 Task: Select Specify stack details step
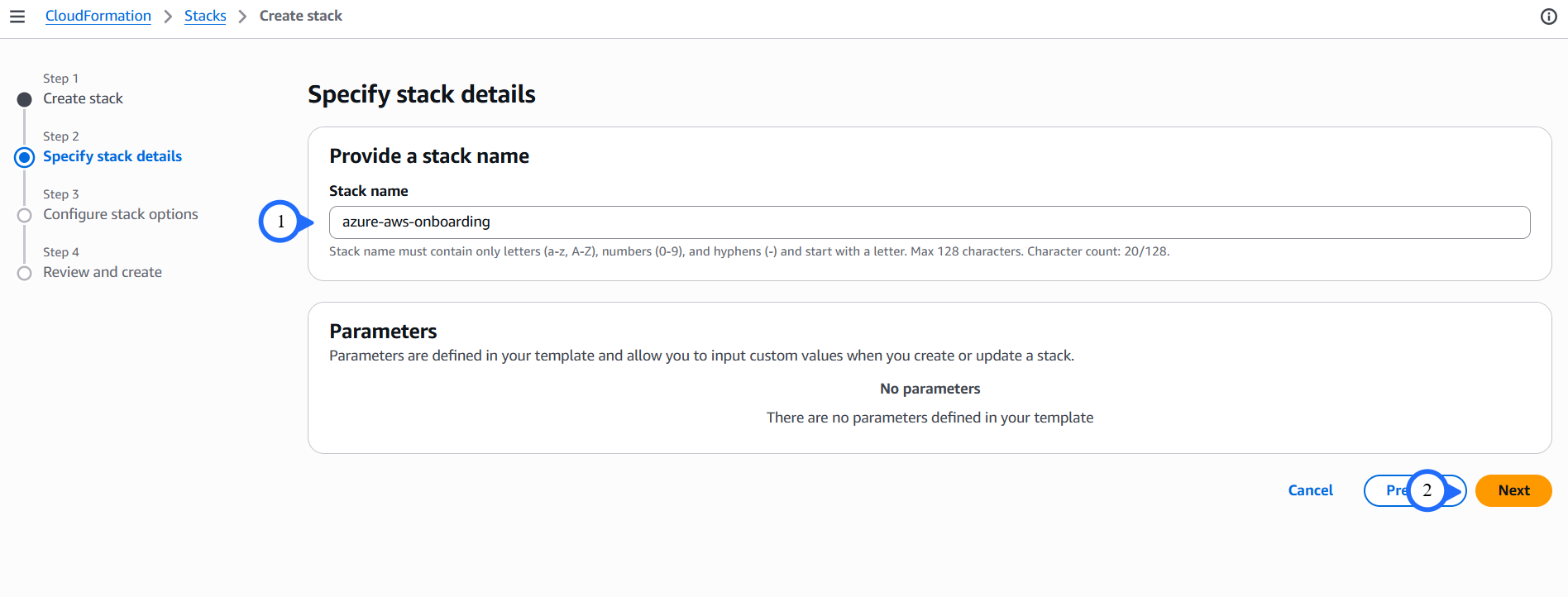coord(112,156)
